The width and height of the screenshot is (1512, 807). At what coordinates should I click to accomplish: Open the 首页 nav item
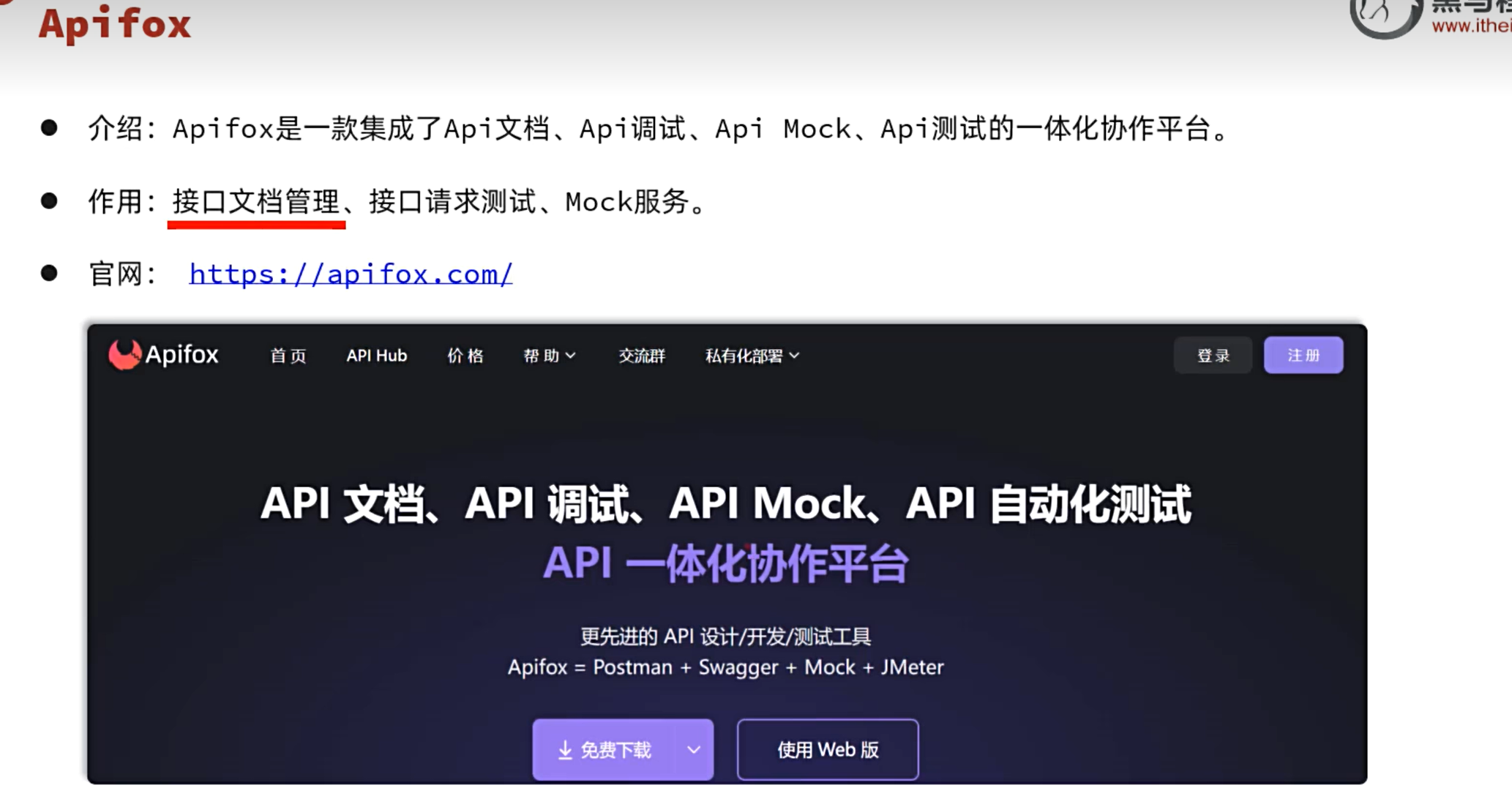(288, 356)
